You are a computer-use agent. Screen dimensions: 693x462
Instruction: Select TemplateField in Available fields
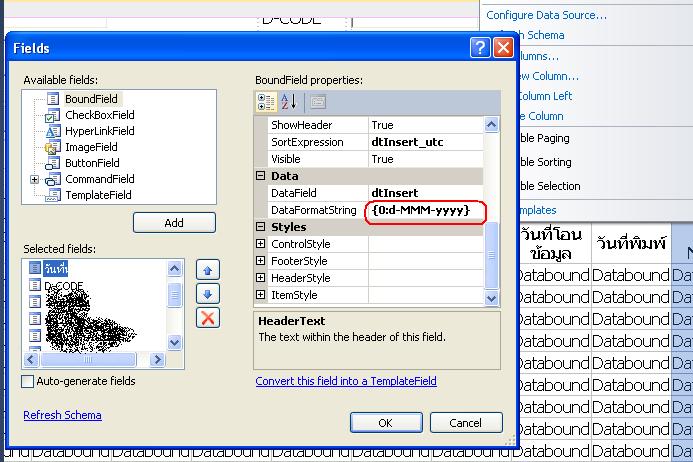(98, 195)
